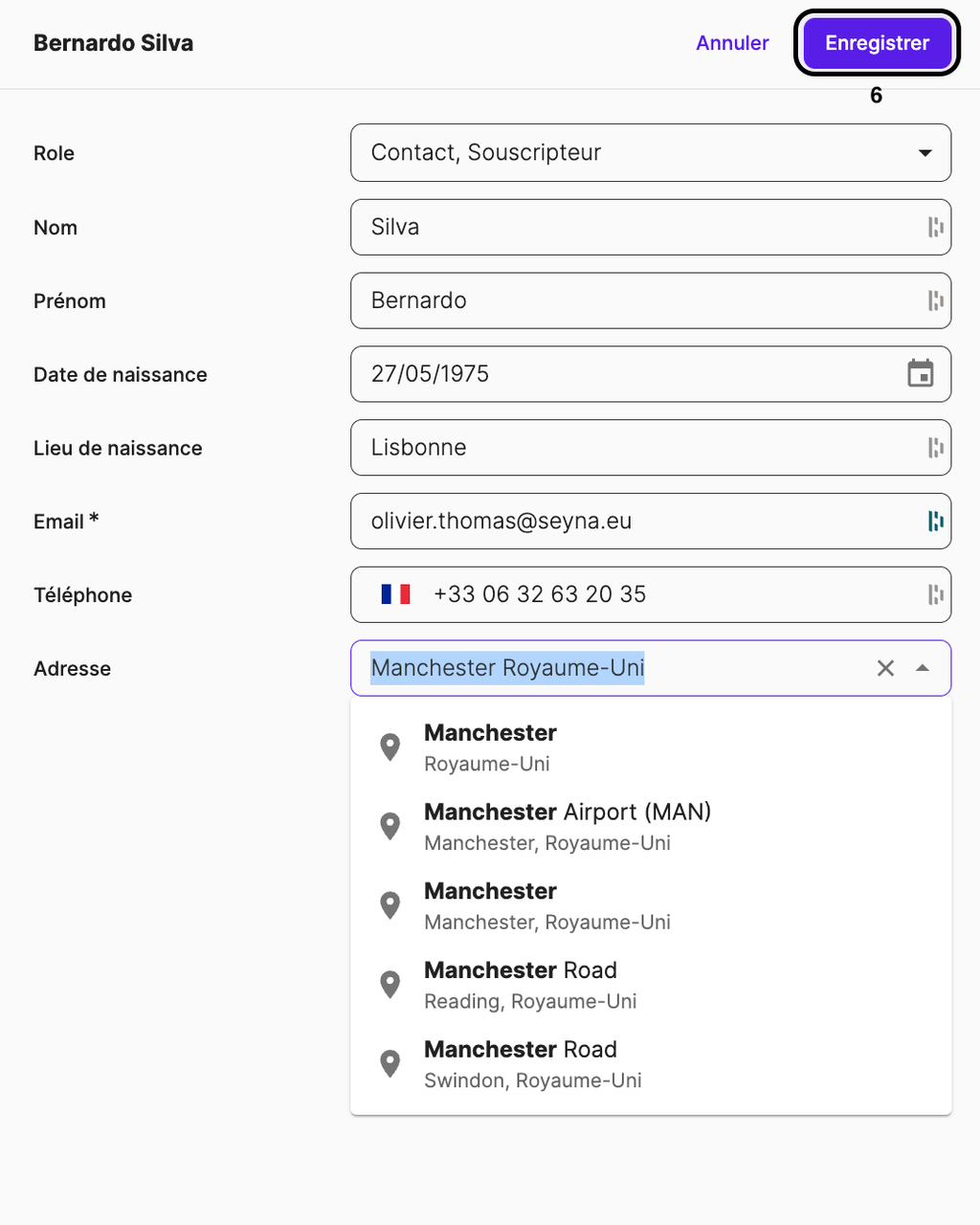Choose Manchester Road, Reading suggestion
Viewport: 980px width, 1225px height.
pyautogui.click(x=651, y=985)
